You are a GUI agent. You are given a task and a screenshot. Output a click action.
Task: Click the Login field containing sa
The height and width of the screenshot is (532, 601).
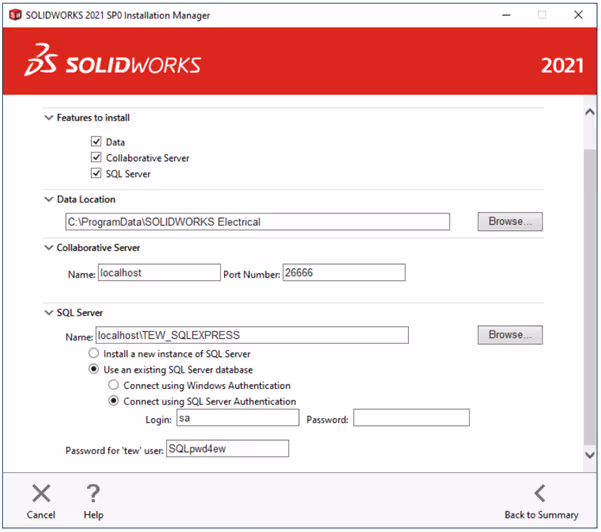coord(238,418)
